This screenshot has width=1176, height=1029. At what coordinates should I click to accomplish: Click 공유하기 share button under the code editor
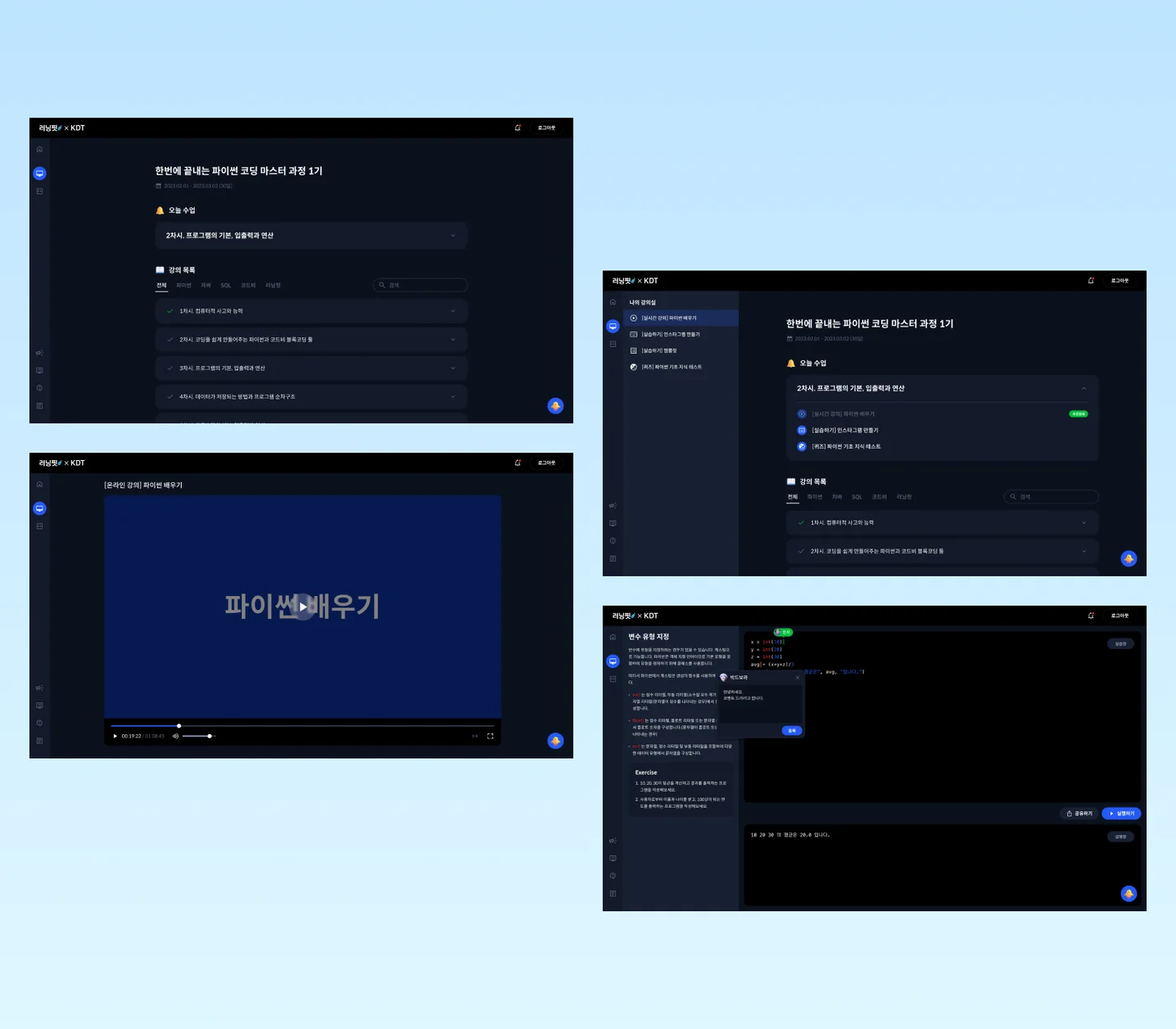pyautogui.click(x=1079, y=814)
